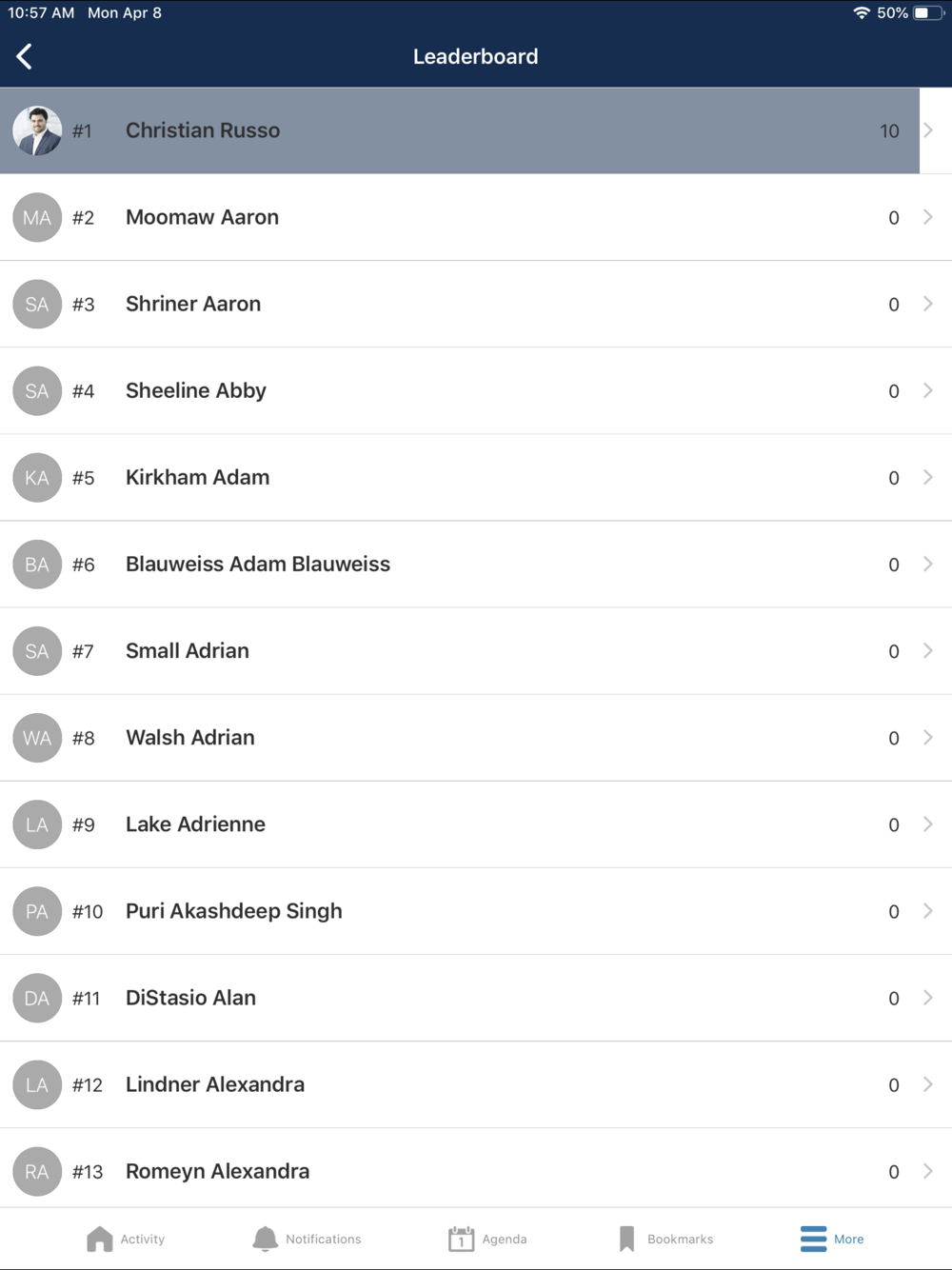
Task: Expand the DiStasio Alan row chevron
Action: [x=928, y=998]
